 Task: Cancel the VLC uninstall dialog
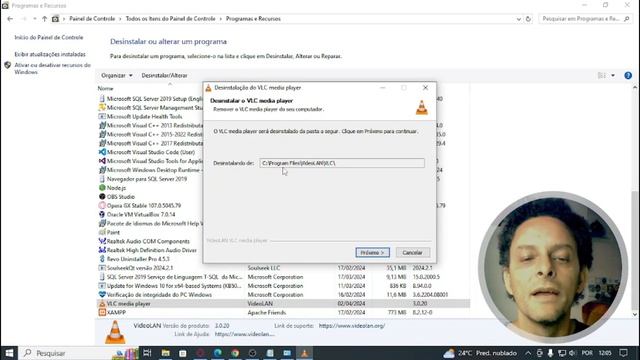pos(412,253)
